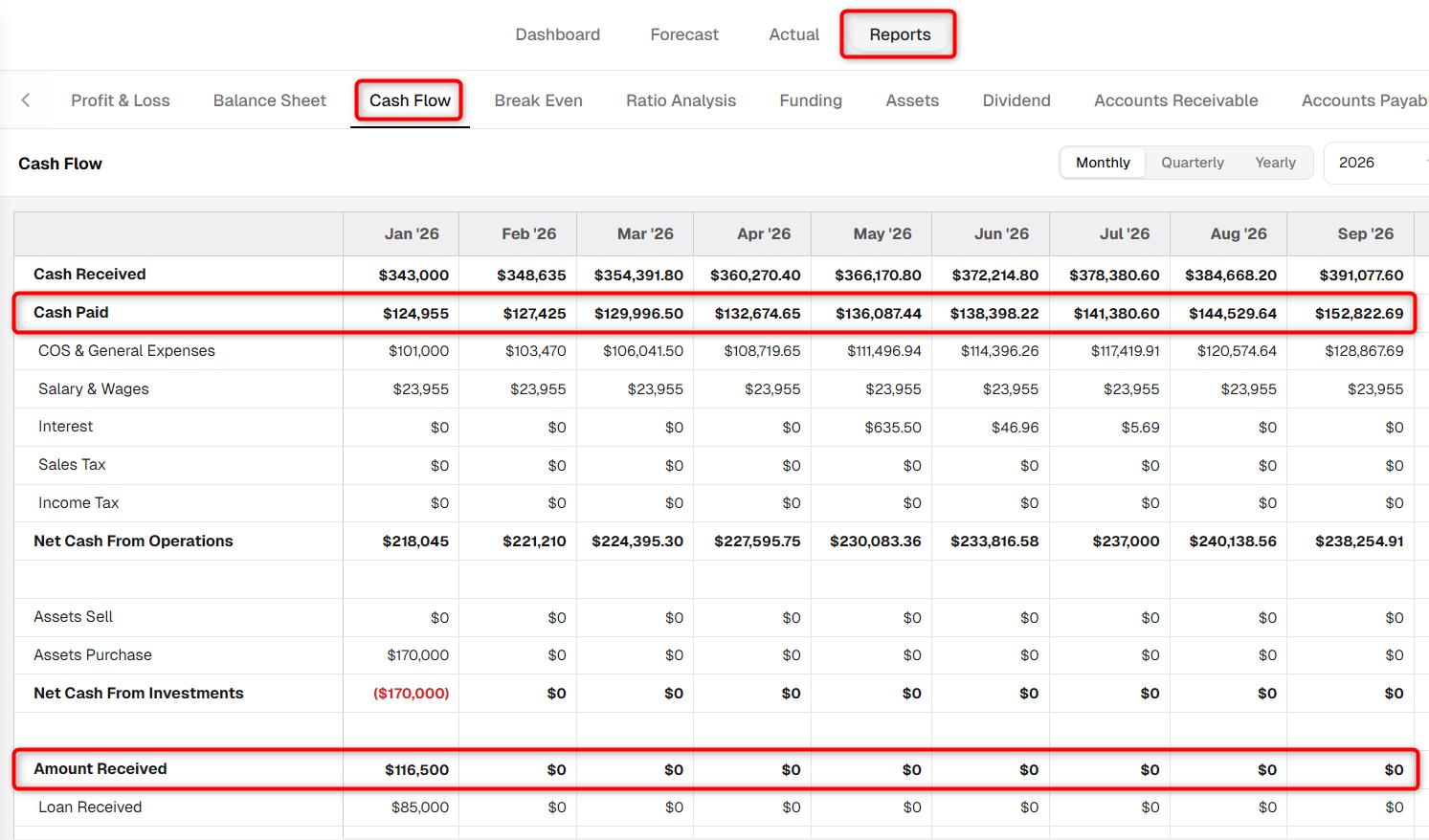Open the Assets report
Viewport: 1429px width, 840px height.
(x=912, y=100)
